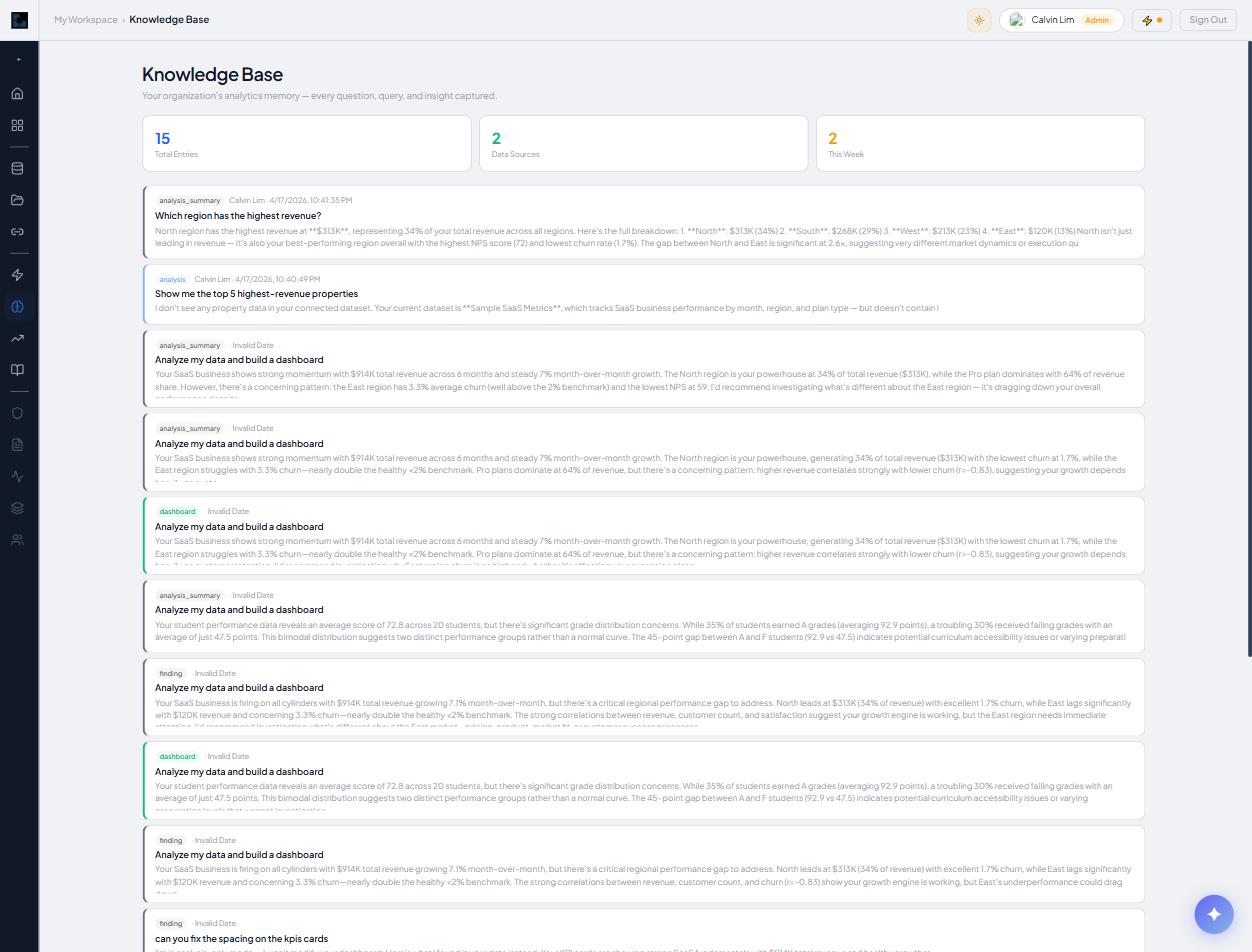Select the 2 This Week card
This screenshot has height=952, width=1252.
coord(980,144)
